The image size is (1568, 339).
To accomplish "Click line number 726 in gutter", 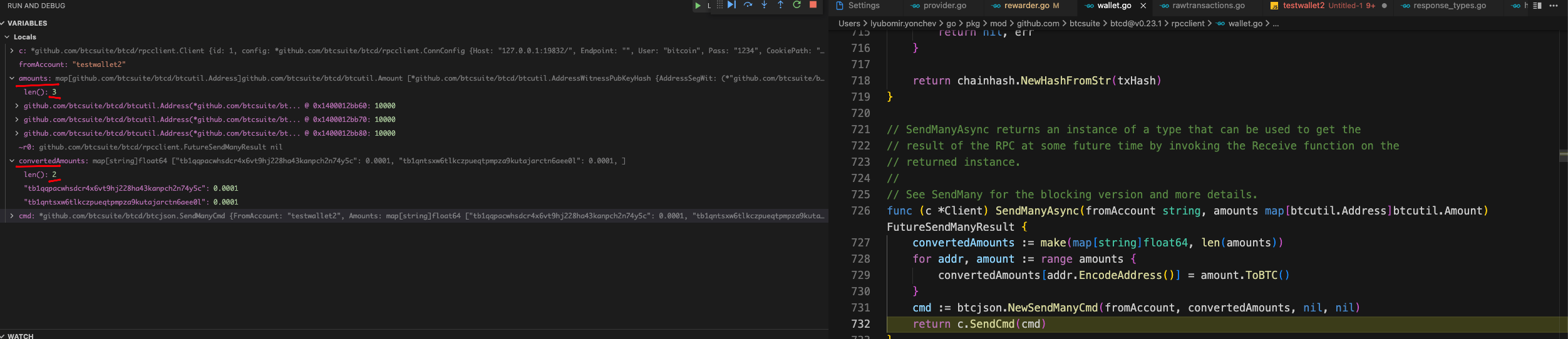I will coord(860,211).
